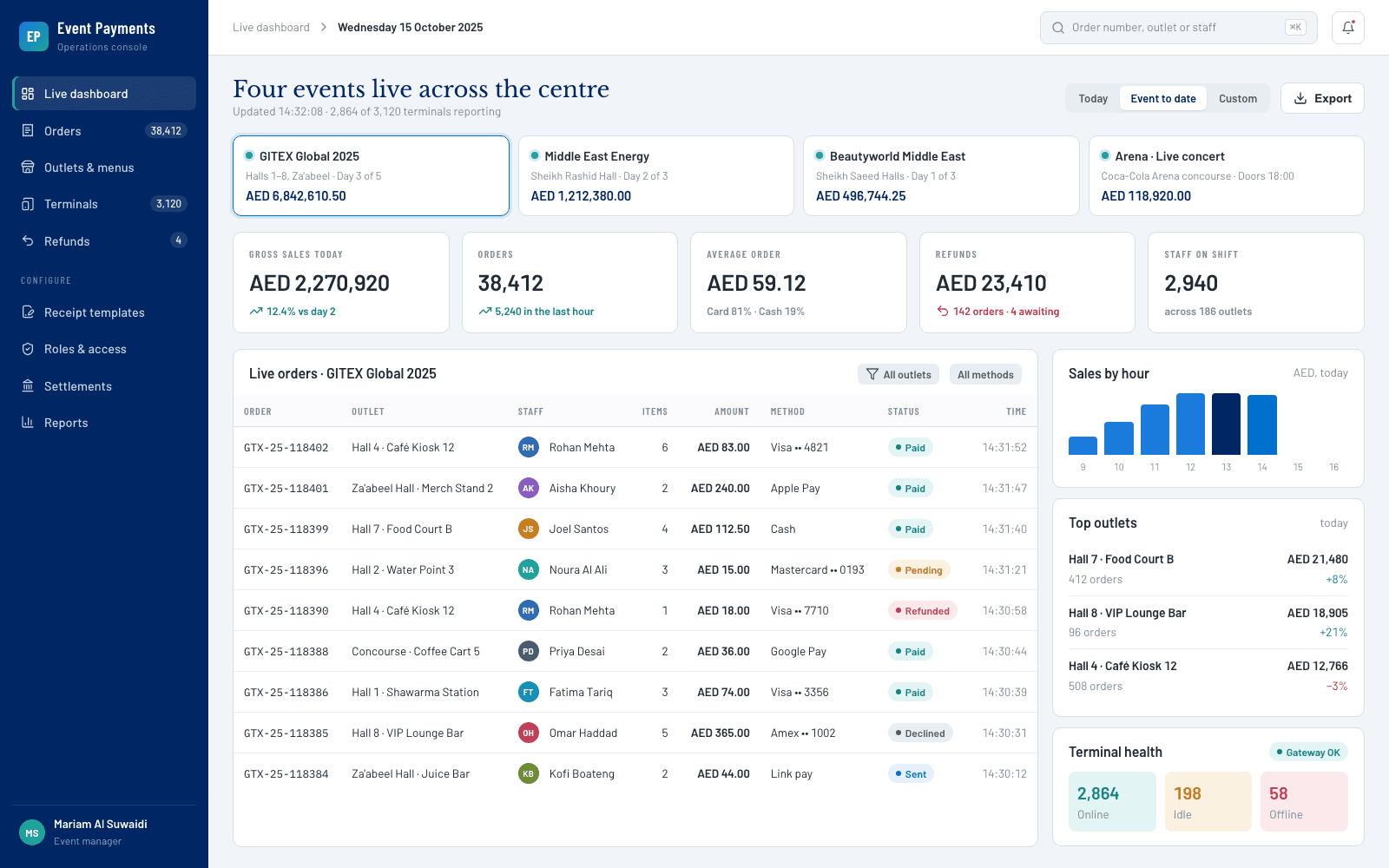The image size is (1389, 868).
Task: Select the Event to date range
Action: pyautogui.click(x=1163, y=99)
